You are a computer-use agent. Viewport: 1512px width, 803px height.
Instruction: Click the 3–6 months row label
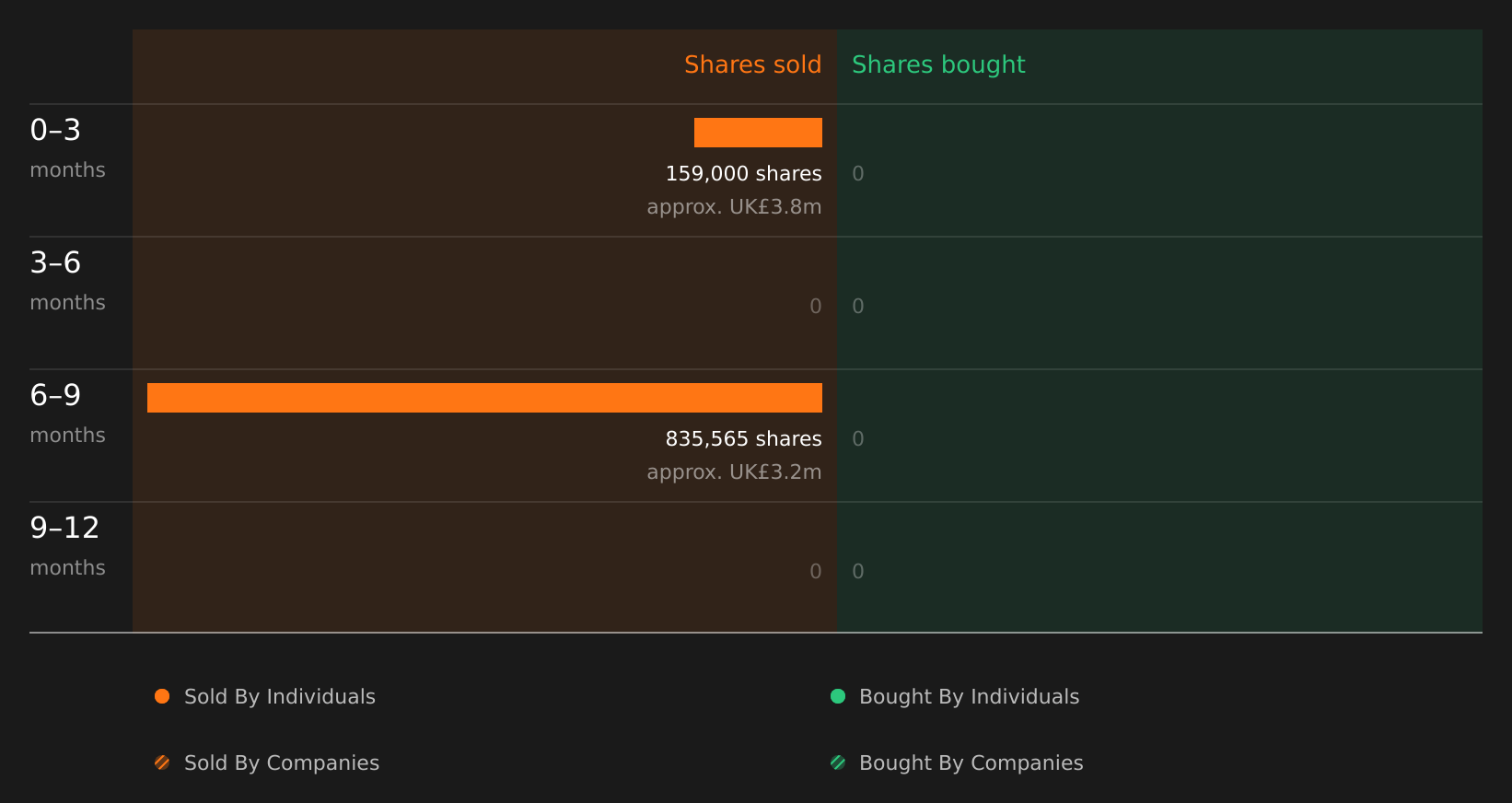click(67, 281)
